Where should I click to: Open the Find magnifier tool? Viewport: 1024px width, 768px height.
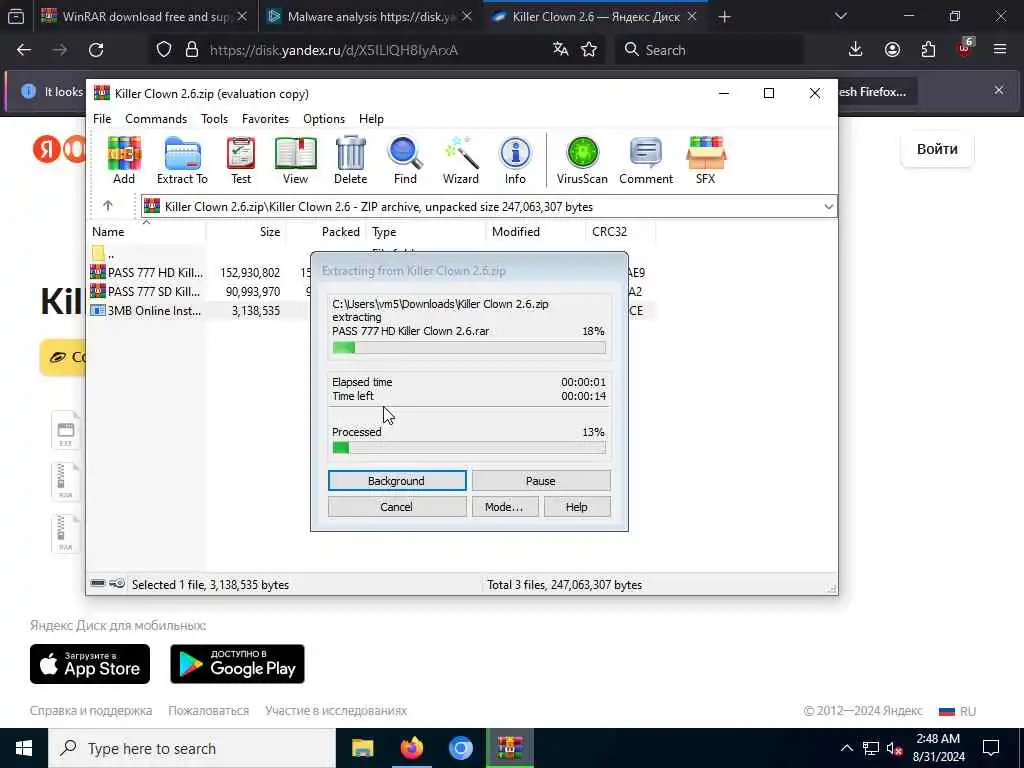[405, 160]
